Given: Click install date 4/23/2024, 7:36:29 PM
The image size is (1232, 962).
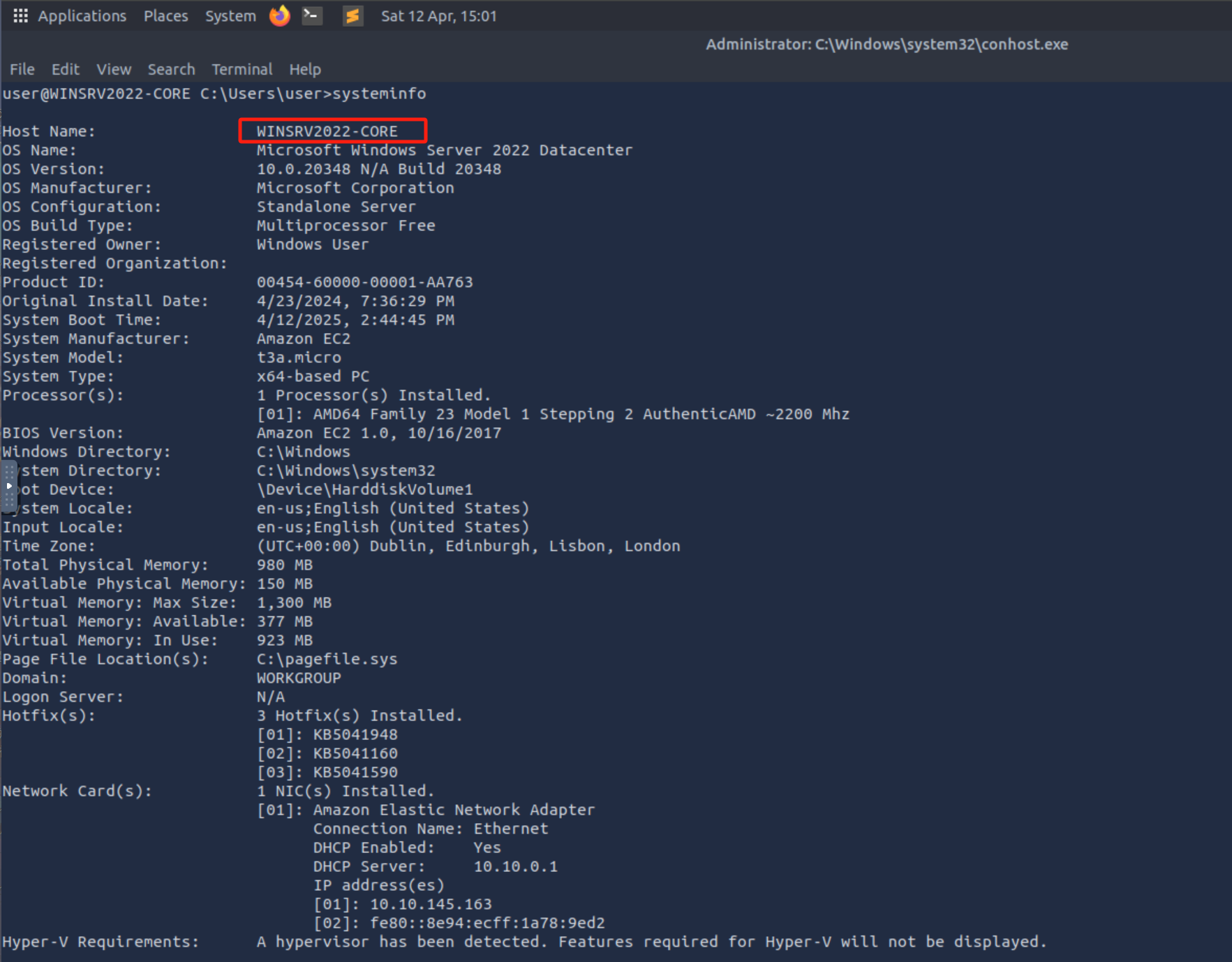Looking at the screenshot, I should (x=355, y=301).
